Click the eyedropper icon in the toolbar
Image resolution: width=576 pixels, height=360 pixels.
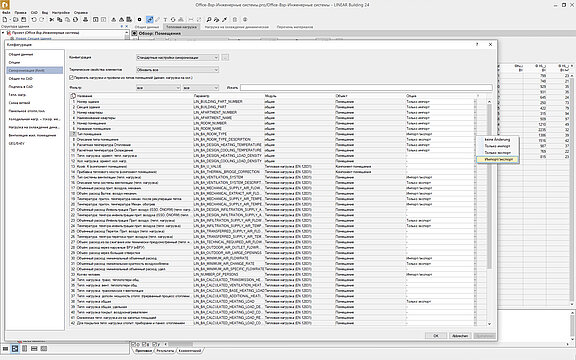coord(224,19)
